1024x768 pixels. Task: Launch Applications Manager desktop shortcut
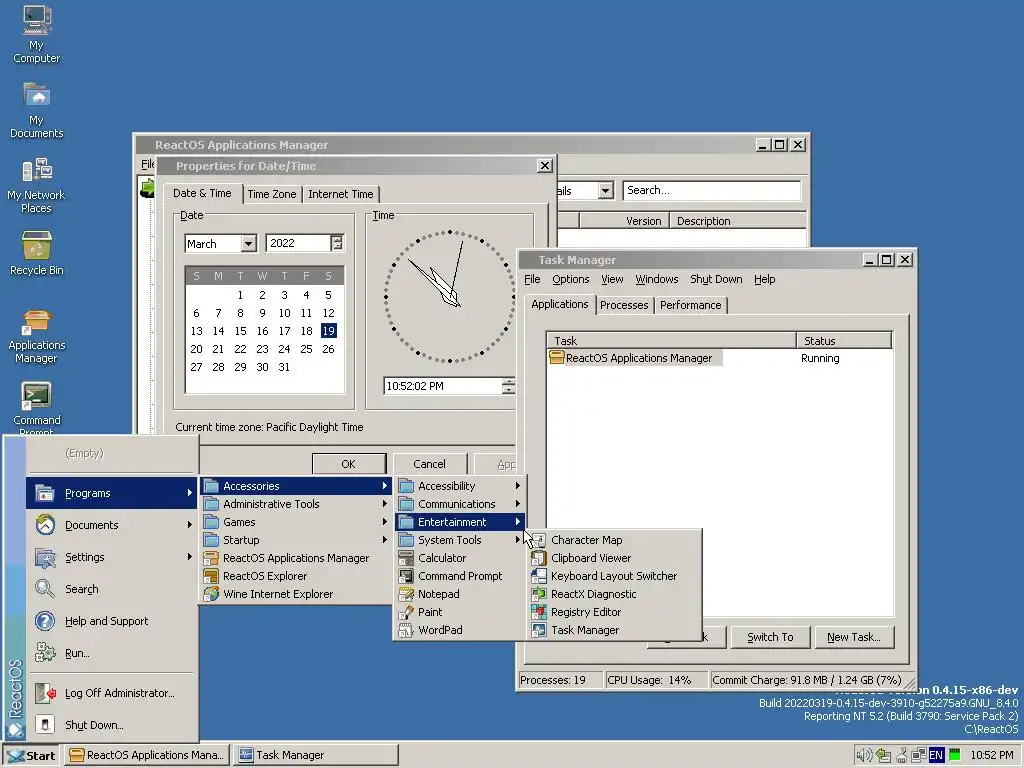click(x=37, y=337)
